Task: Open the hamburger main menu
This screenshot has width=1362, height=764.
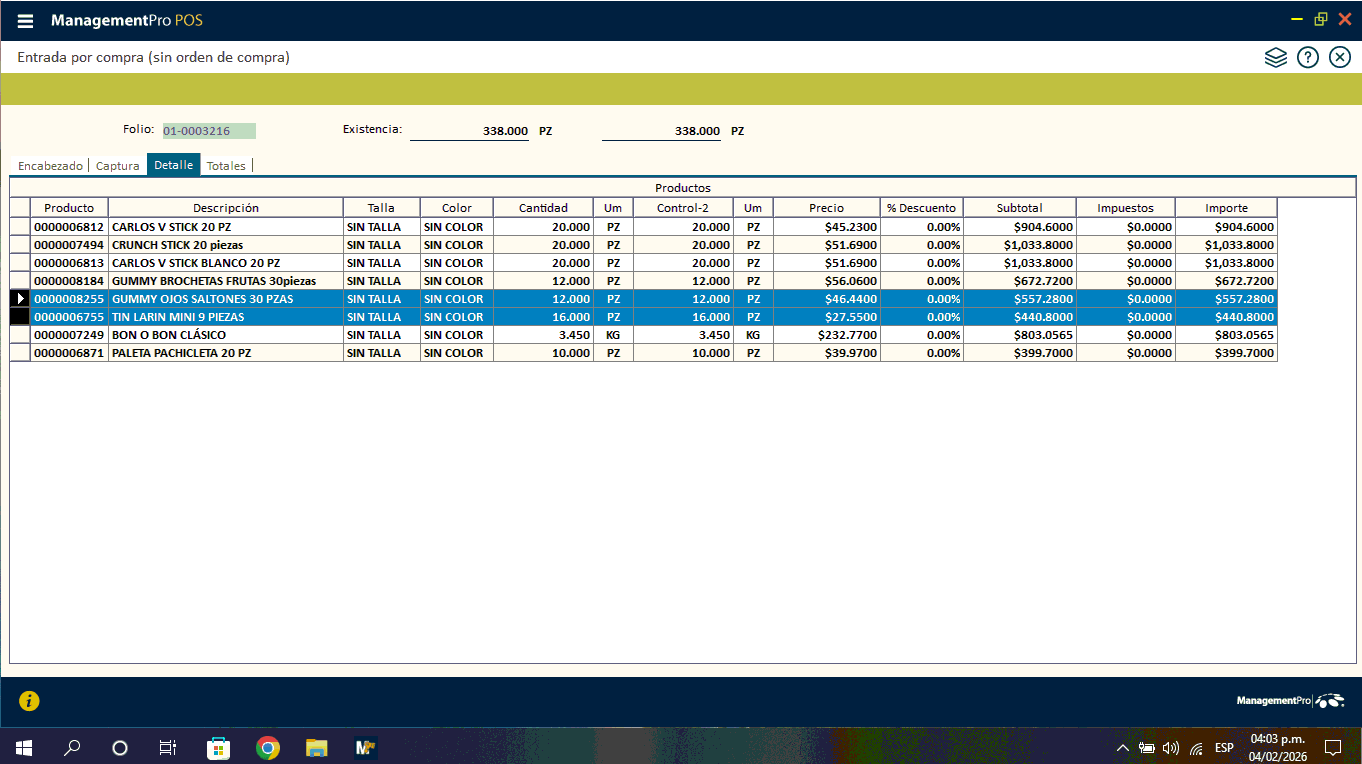Action: pos(26,21)
